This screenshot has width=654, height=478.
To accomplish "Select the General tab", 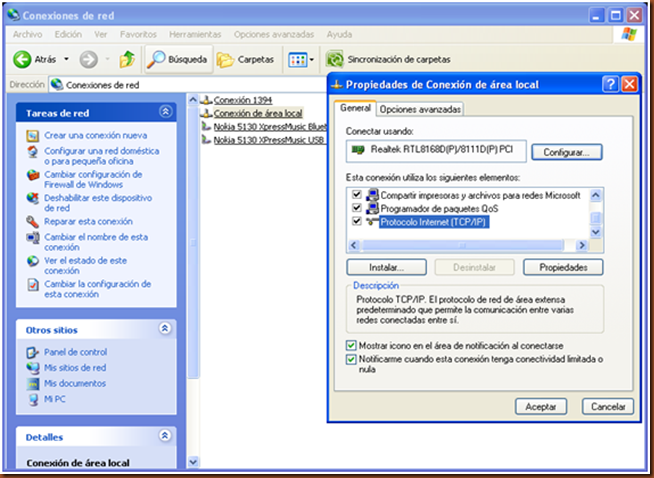I will point(355,108).
